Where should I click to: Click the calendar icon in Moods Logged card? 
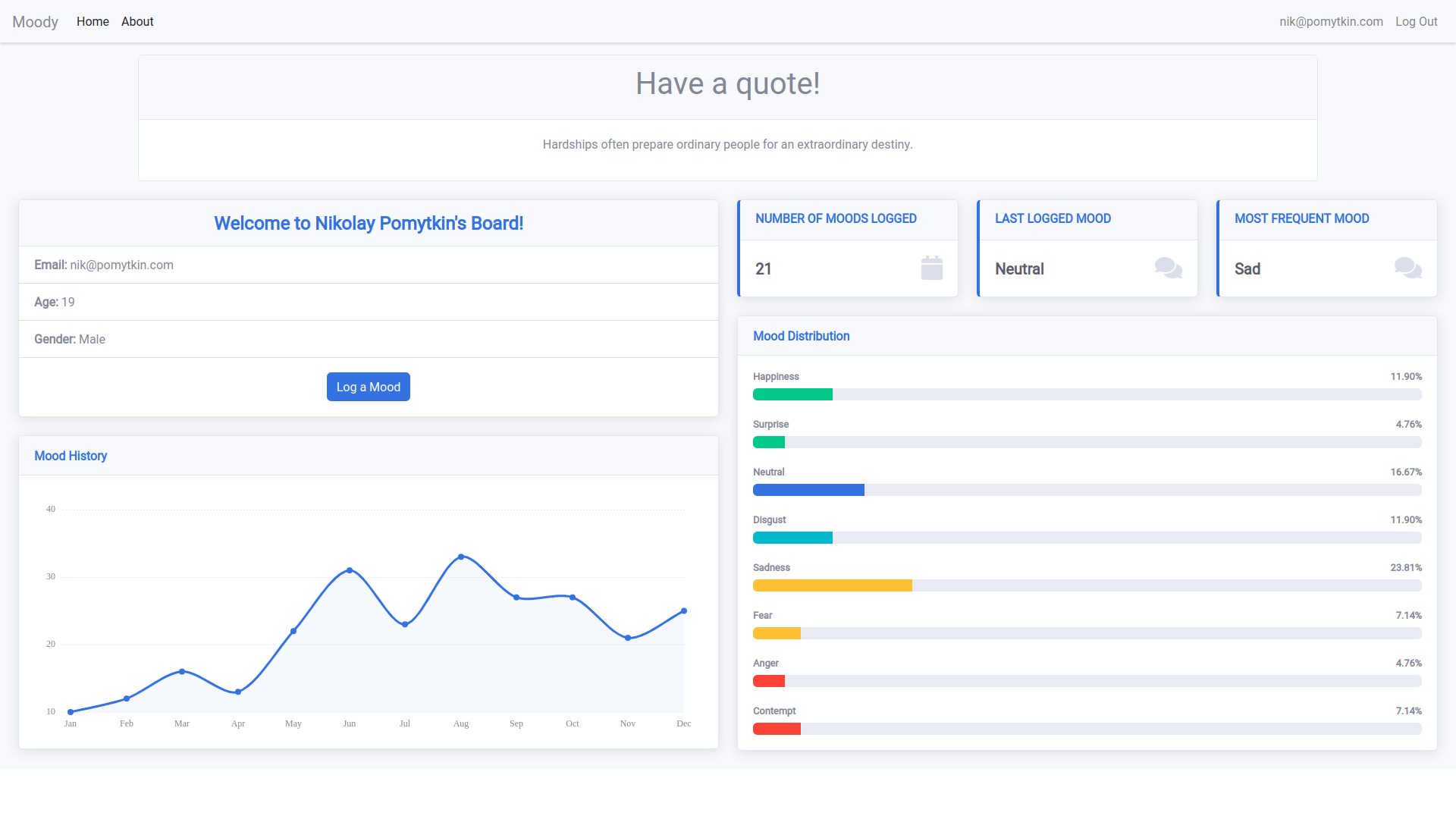click(931, 268)
